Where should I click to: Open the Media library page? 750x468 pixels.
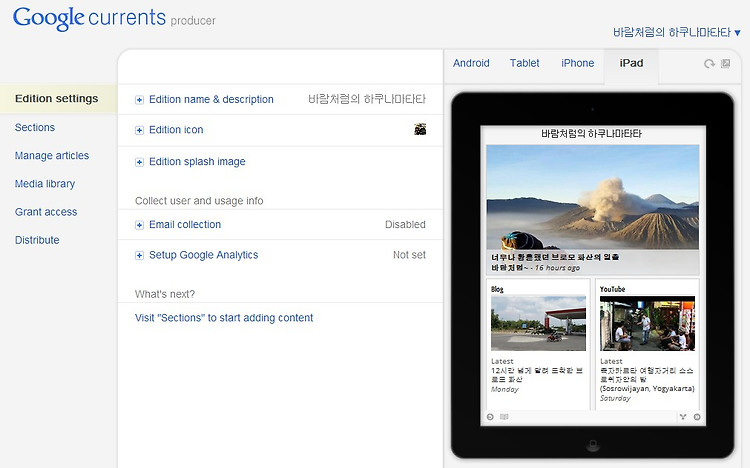point(45,184)
